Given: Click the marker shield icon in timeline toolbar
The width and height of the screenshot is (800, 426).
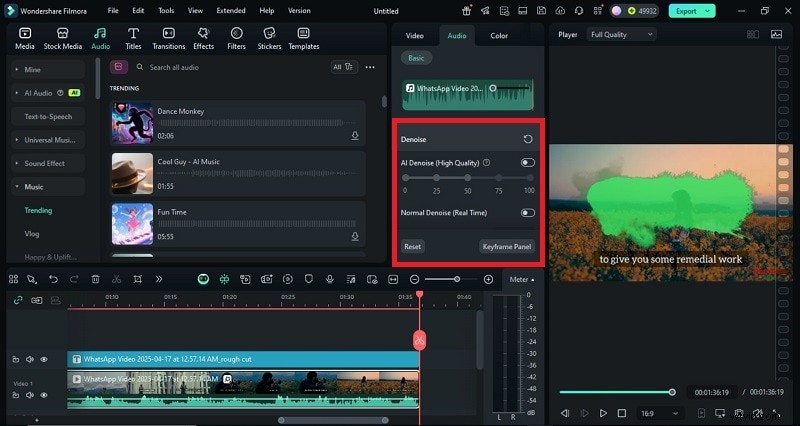Looking at the screenshot, I should point(309,279).
